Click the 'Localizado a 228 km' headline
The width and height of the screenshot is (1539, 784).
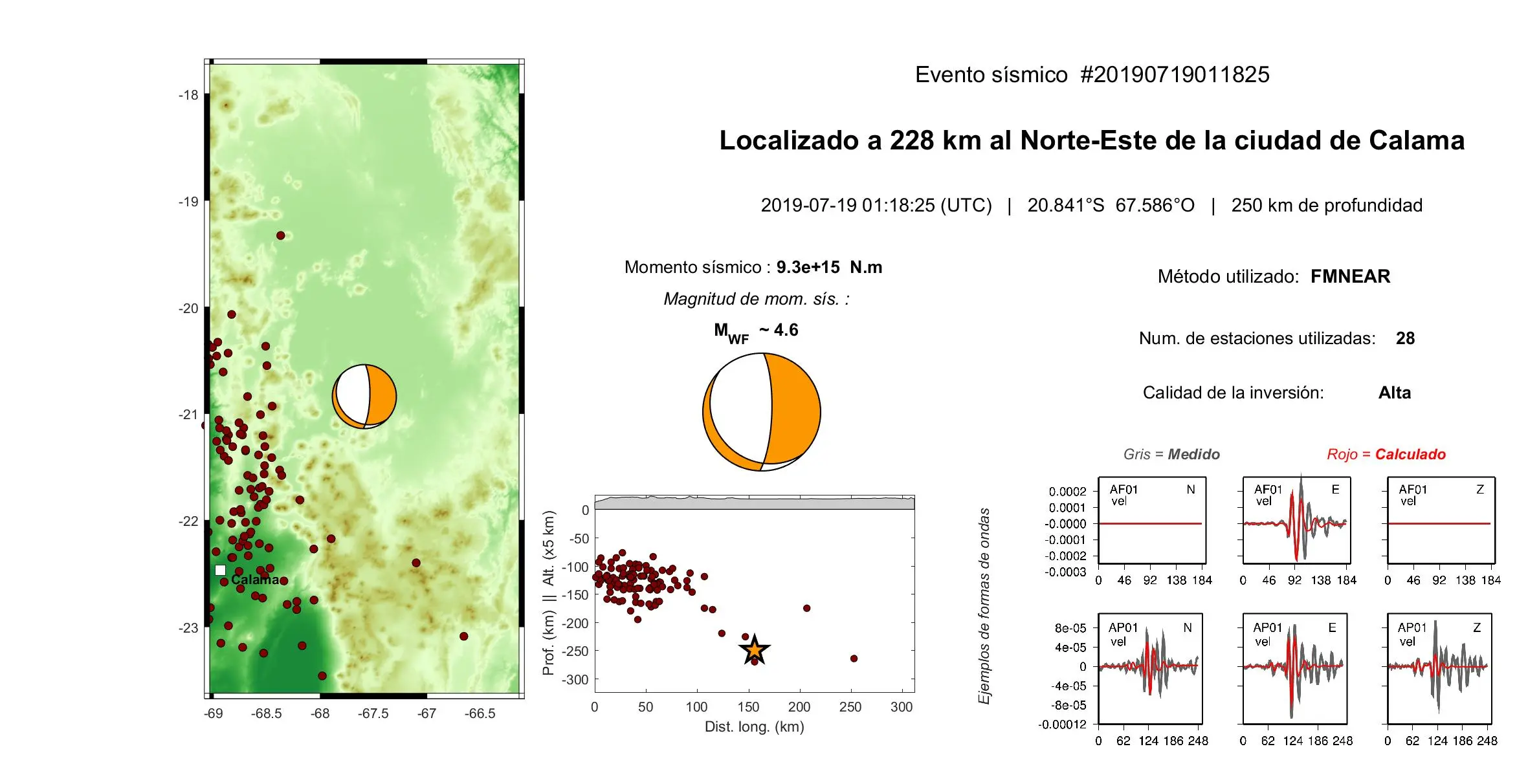pos(1092,140)
